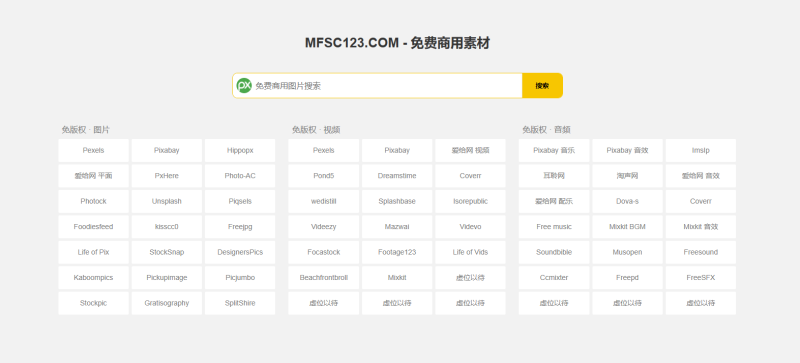800x363 pixels.
Task: Visit Videvo
Action: point(470,227)
